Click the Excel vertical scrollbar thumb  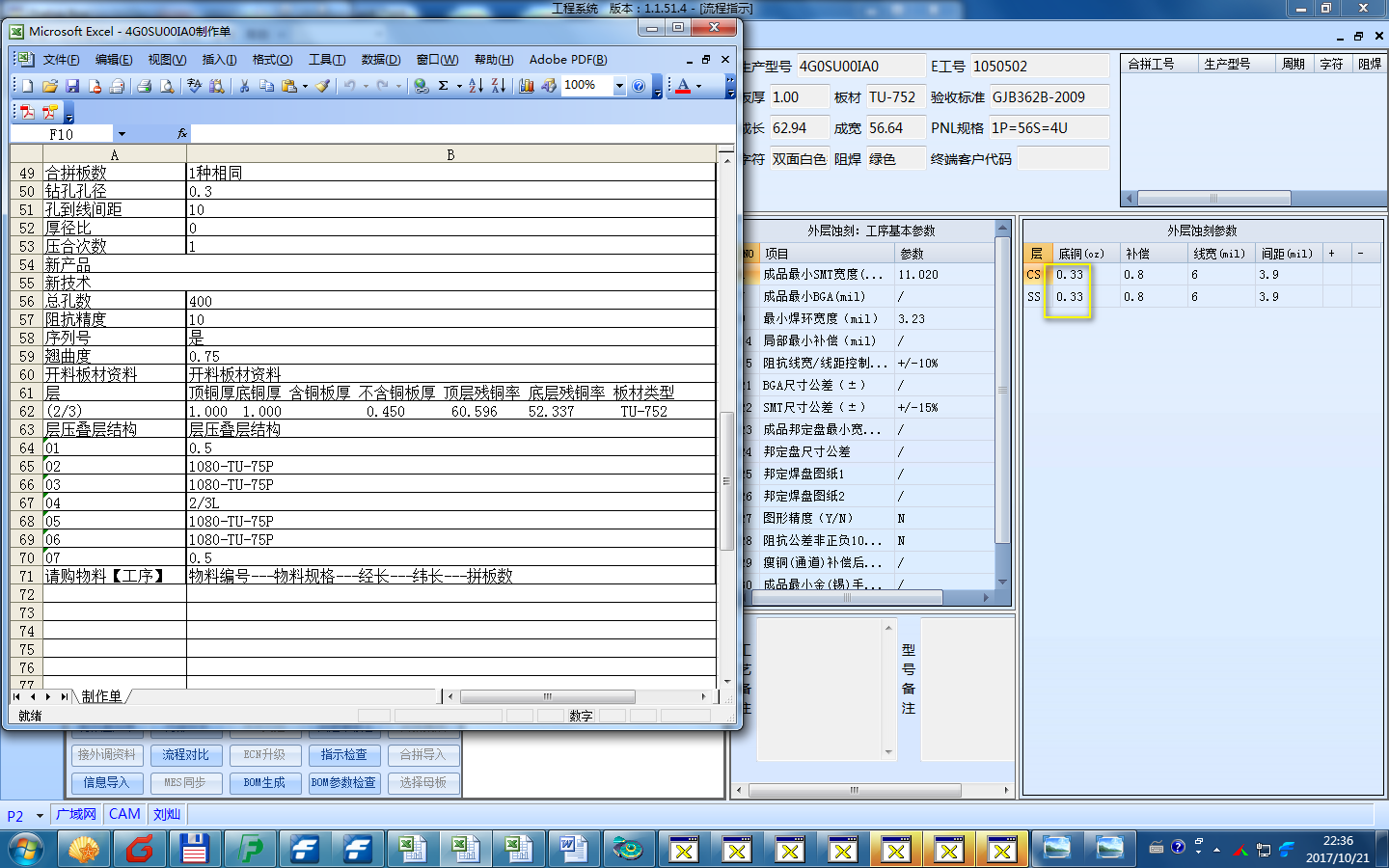coord(726,480)
